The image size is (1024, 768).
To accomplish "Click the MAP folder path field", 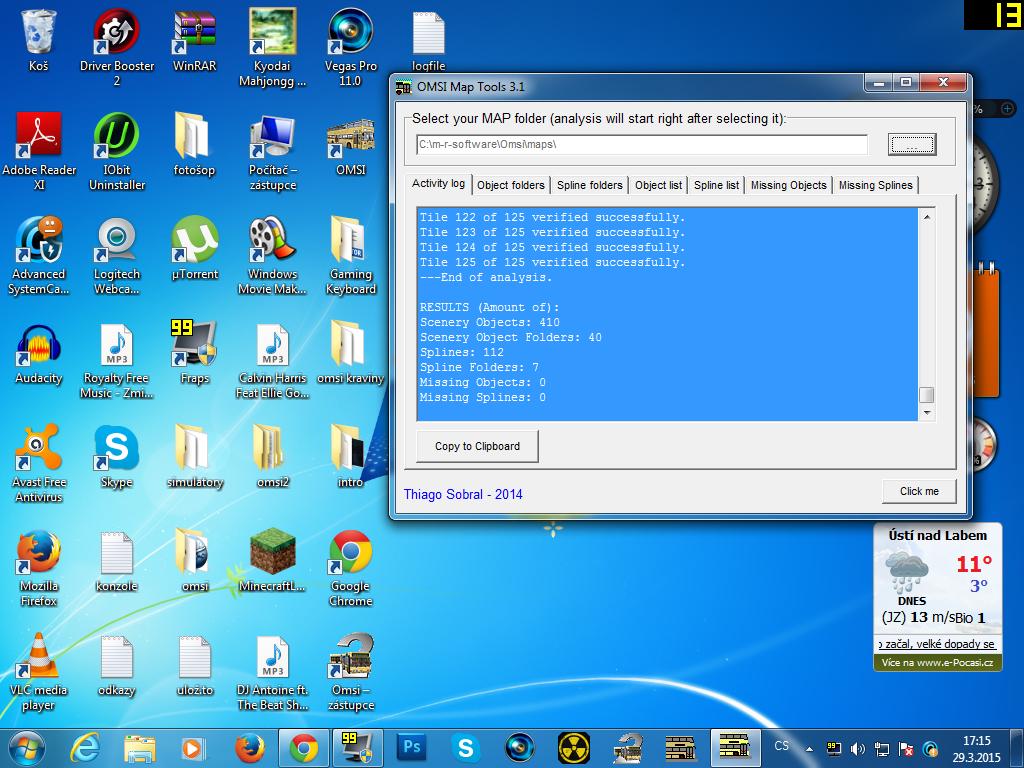I will [x=641, y=145].
